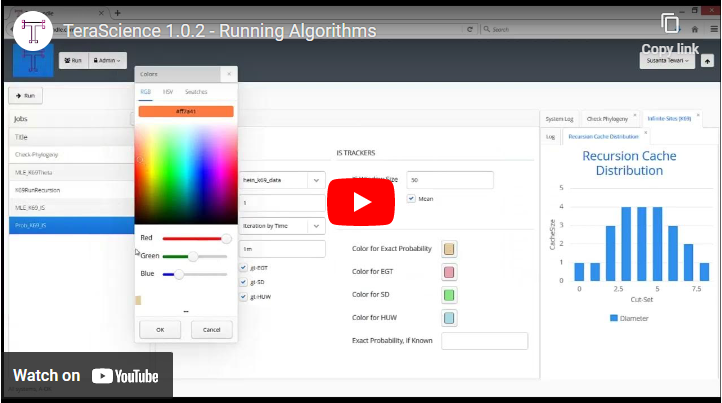Click the Run button in navbar
This screenshot has height=403, width=722.
73,60
